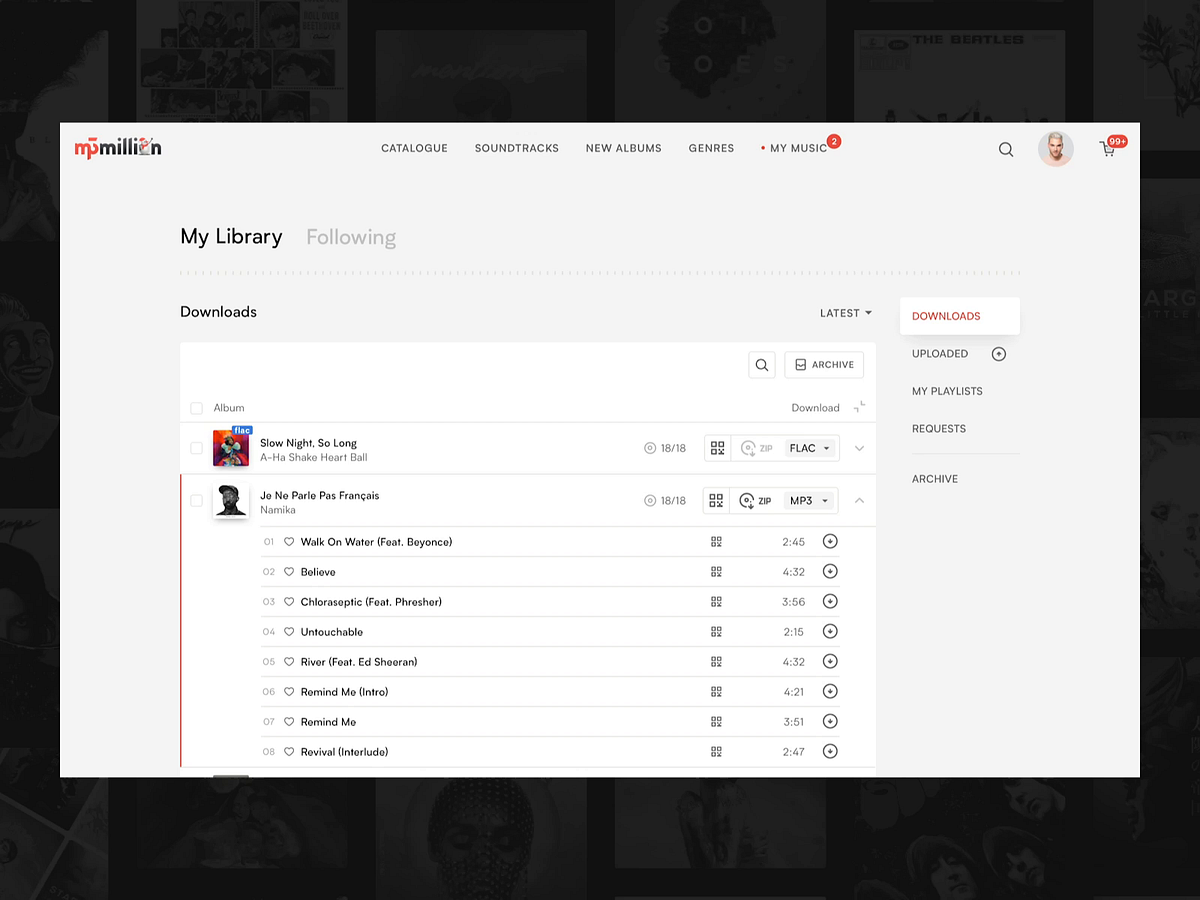This screenshot has height=900, width=1200.
Task: Check the Album select-all checkbox
Action: point(196,407)
